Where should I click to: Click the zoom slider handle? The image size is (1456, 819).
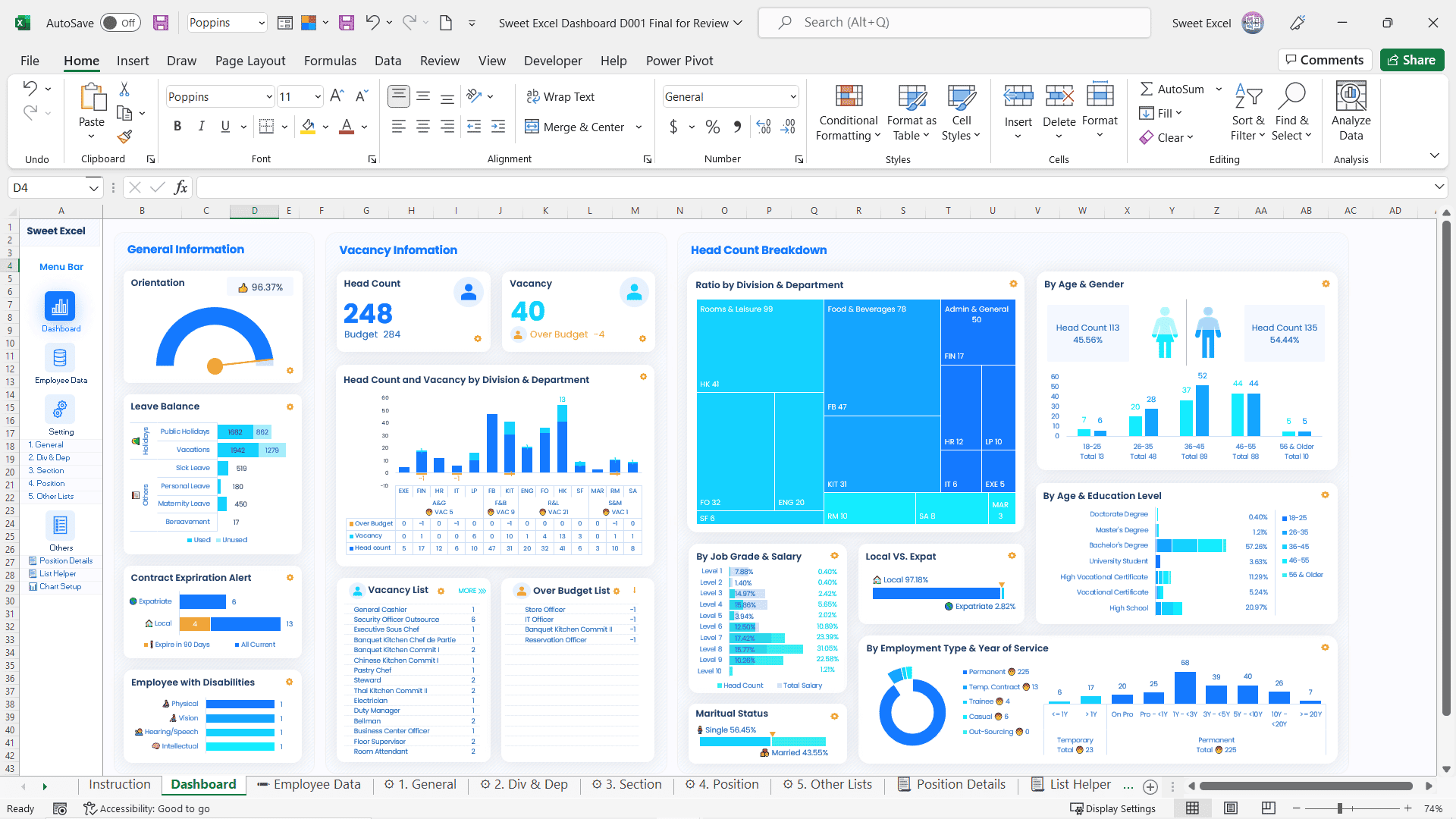click(1340, 808)
